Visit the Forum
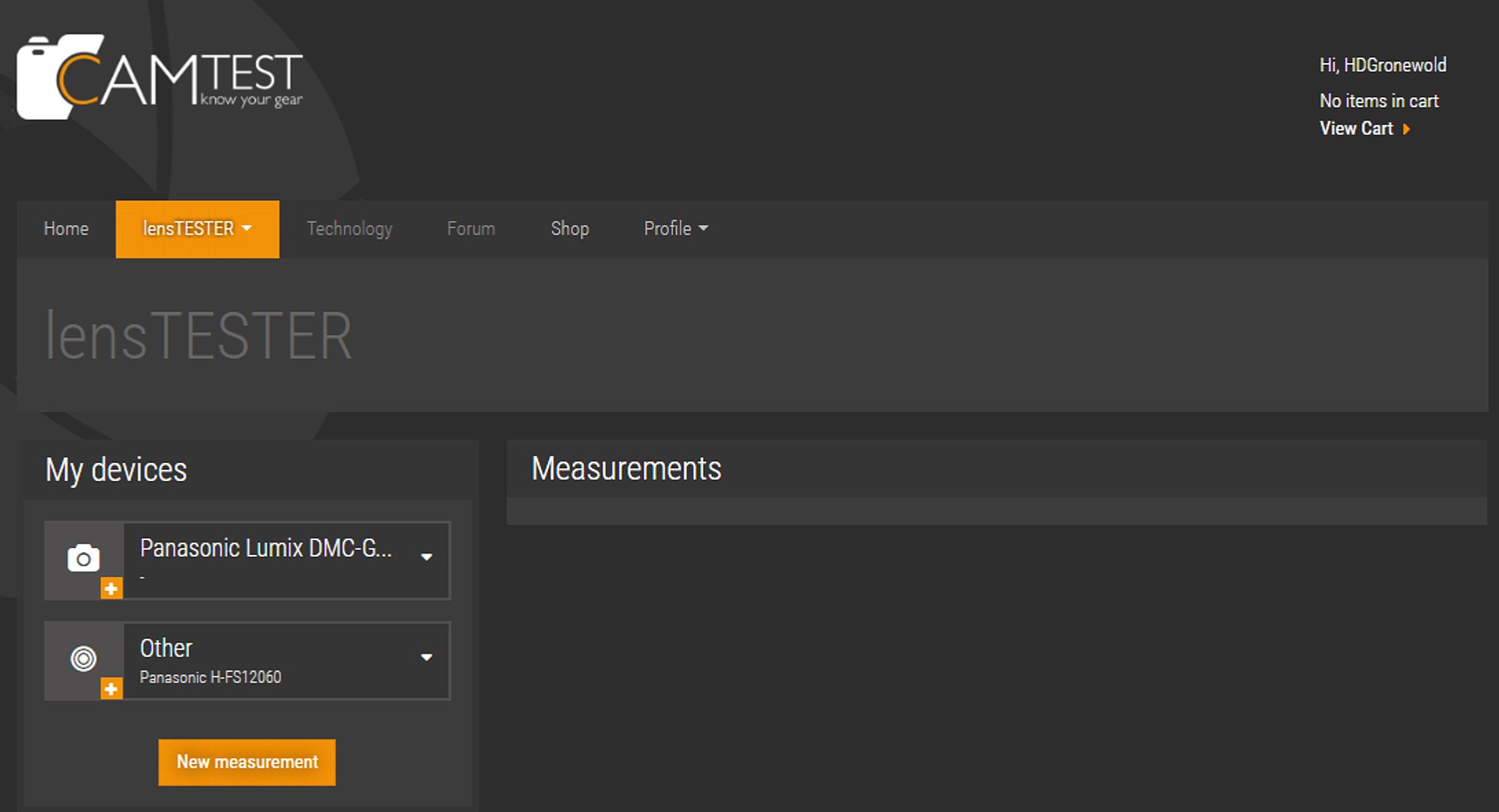 (471, 228)
